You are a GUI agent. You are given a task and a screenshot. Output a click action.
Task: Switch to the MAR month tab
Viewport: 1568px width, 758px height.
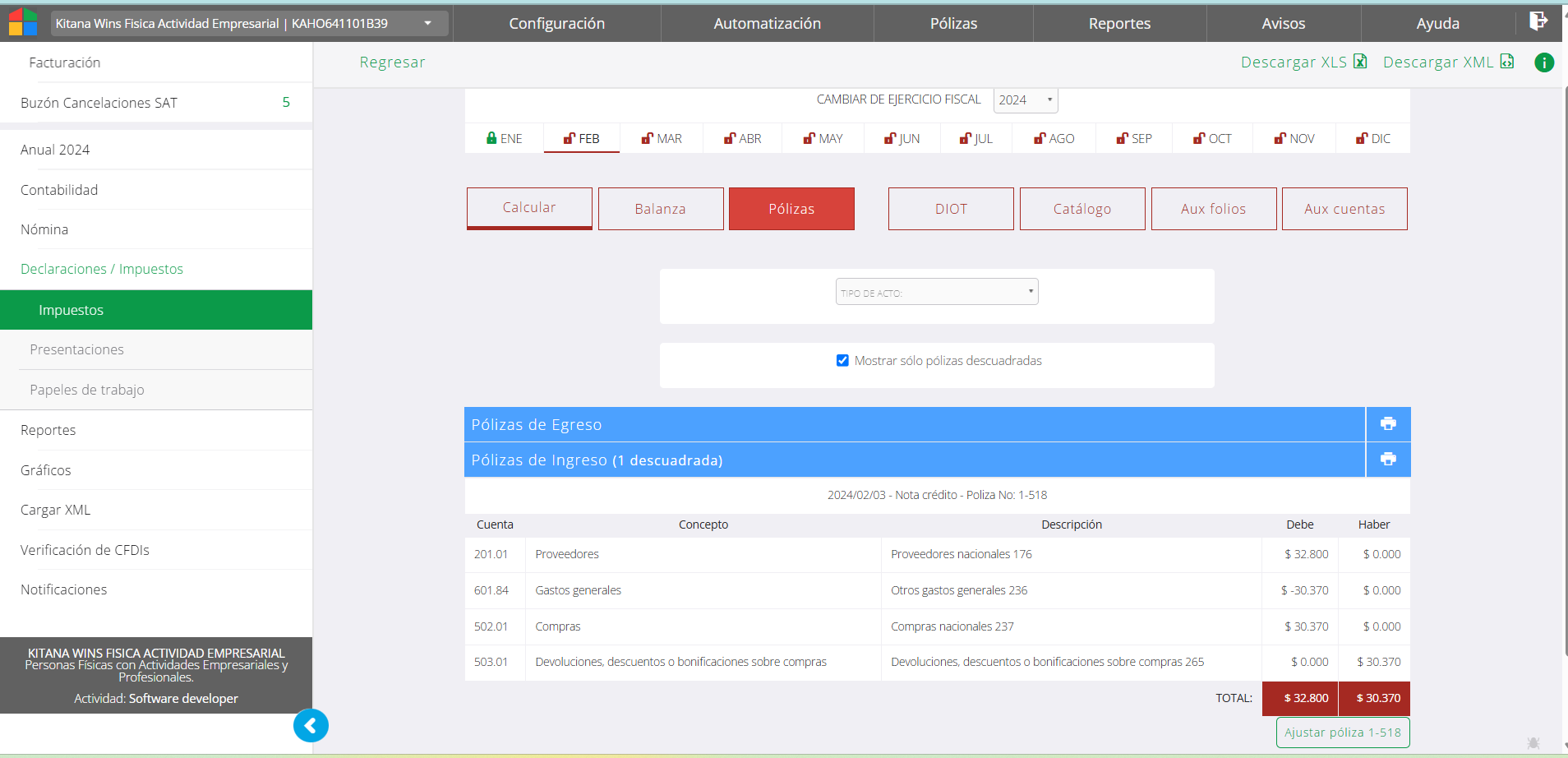(x=662, y=139)
